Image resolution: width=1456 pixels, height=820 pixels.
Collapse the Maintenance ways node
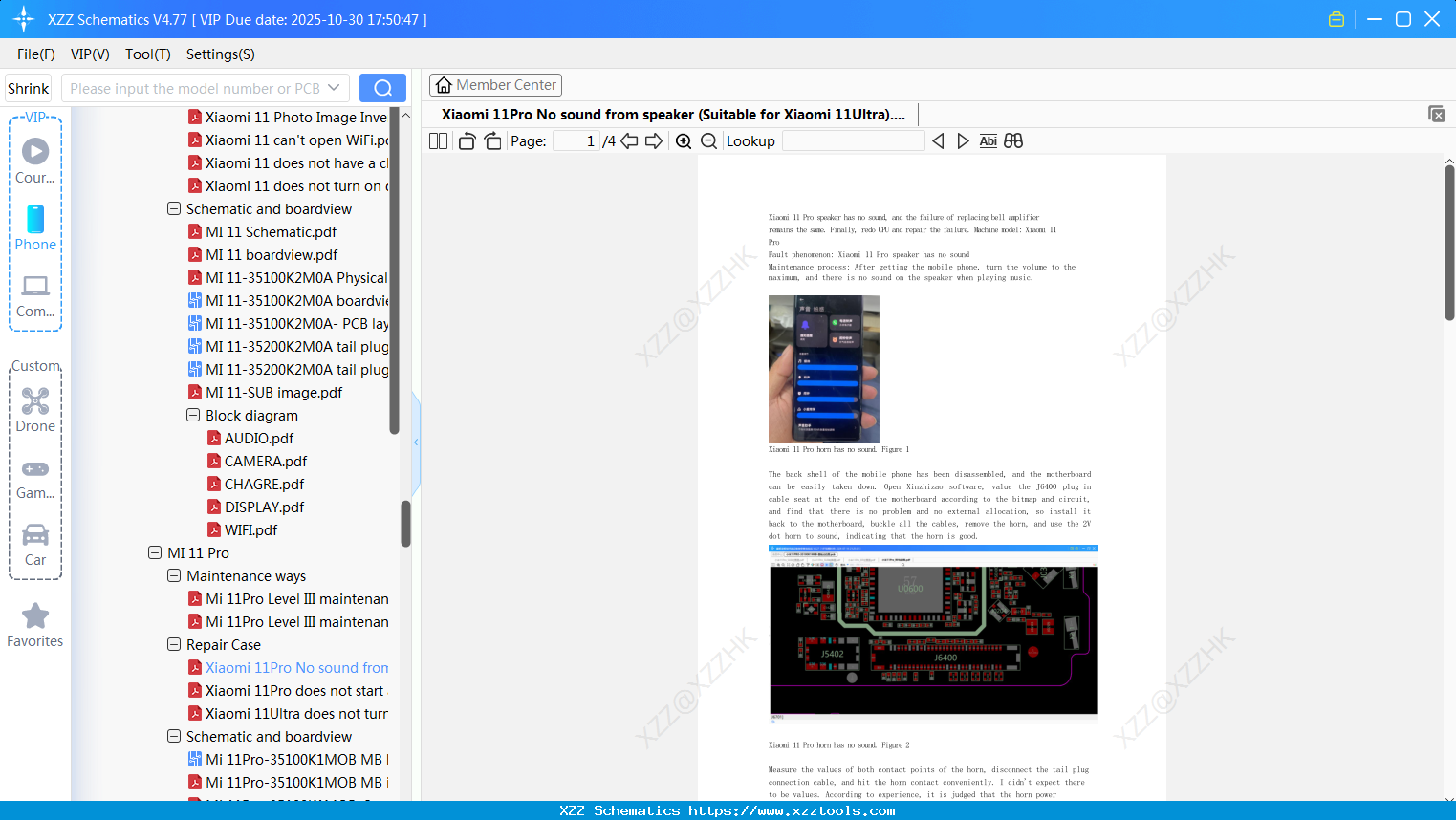(174, 575)
